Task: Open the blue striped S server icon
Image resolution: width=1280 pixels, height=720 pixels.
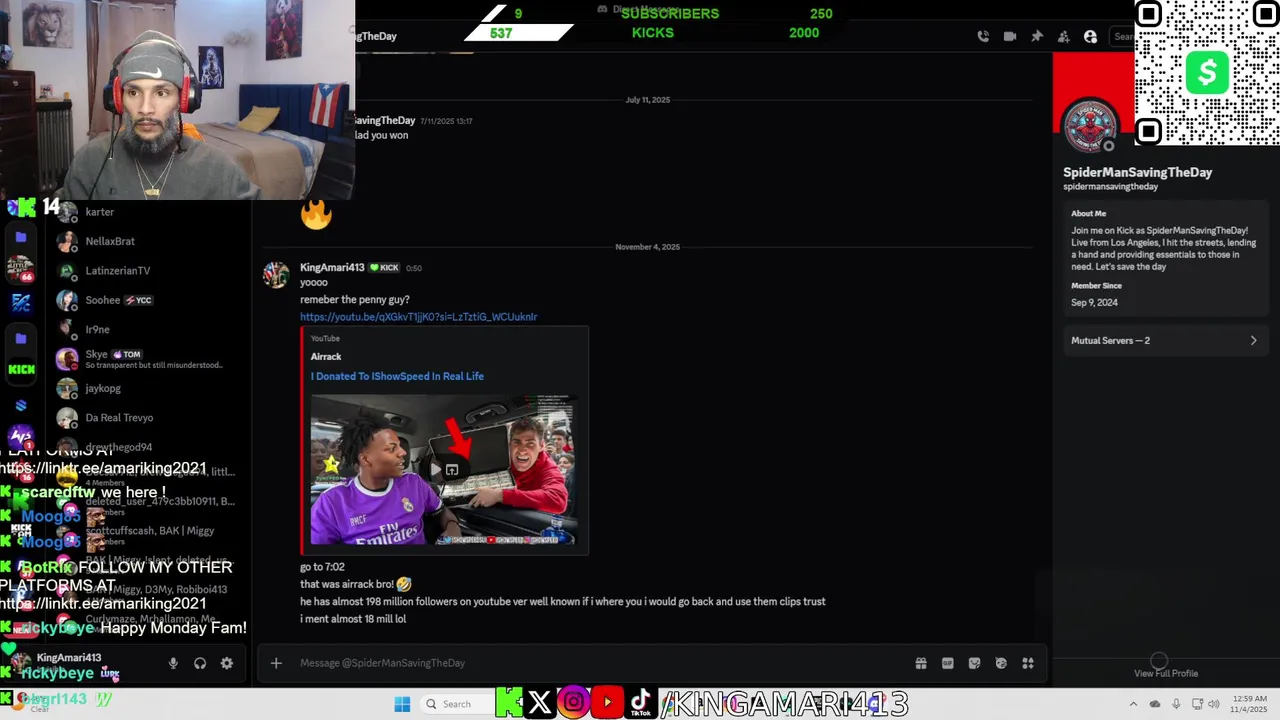Action: (21, 405)
